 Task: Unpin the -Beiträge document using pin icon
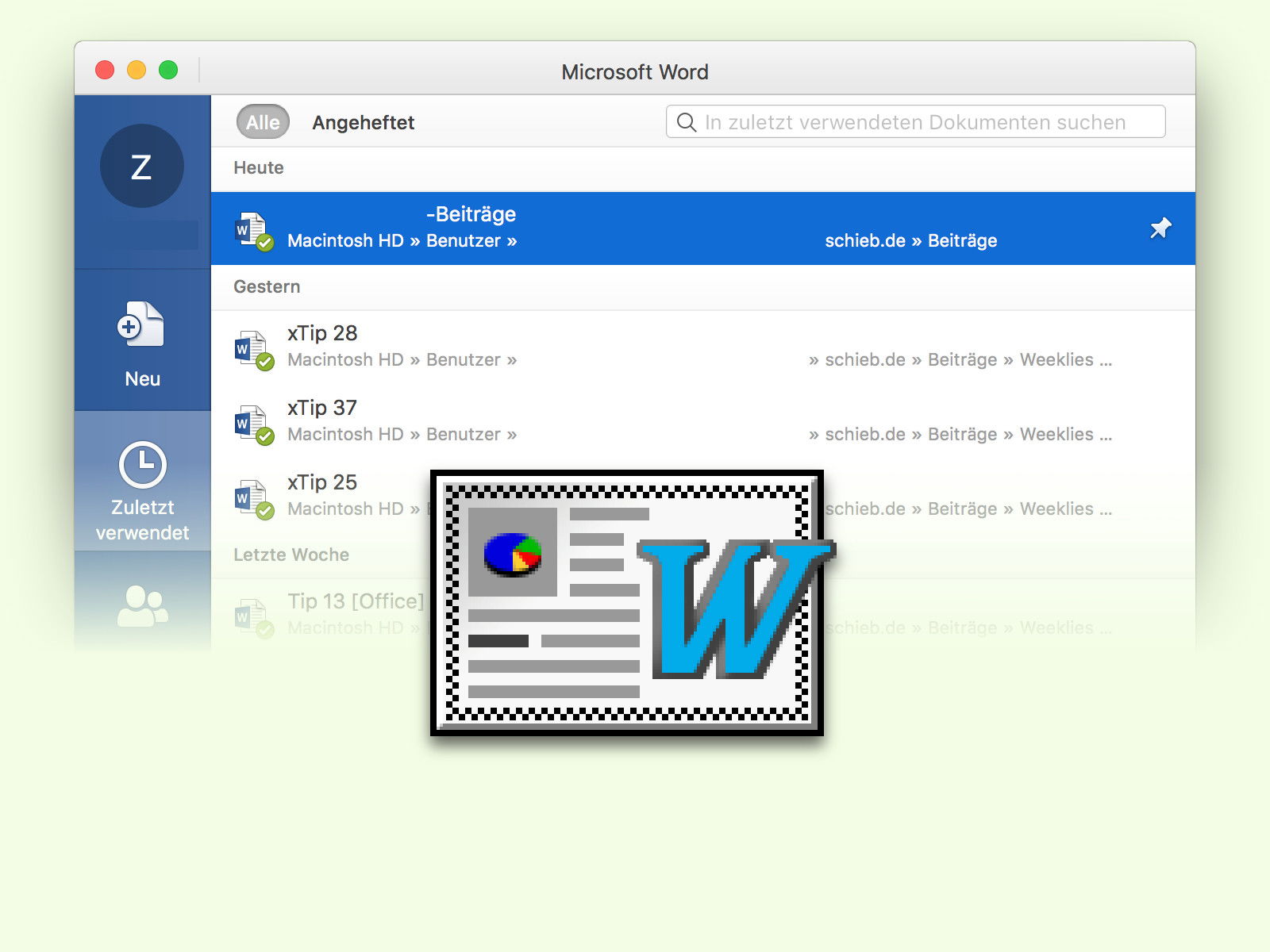tap(1160, 228)
